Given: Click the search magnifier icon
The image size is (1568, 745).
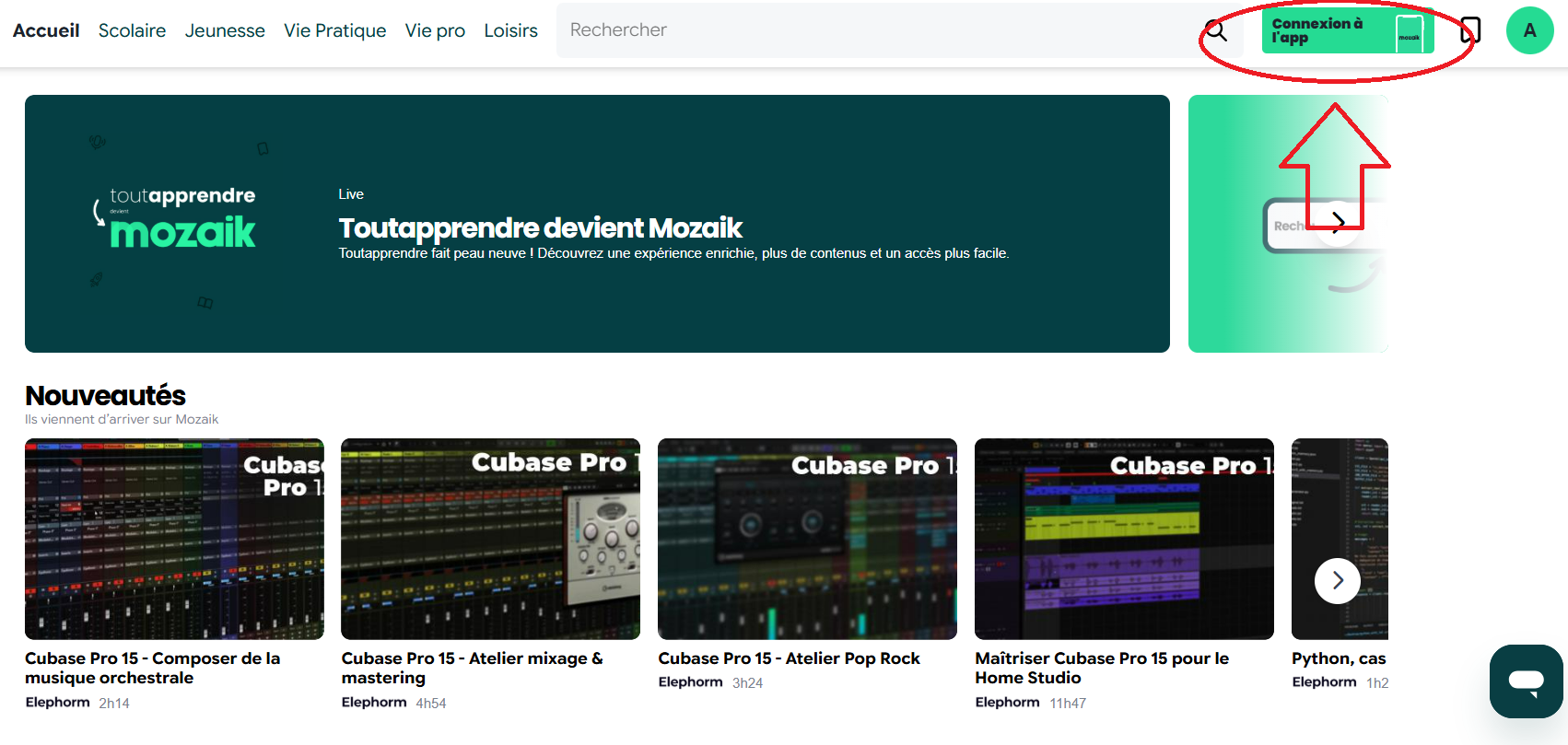Looking at the screenshot, I should [1216, 30].
